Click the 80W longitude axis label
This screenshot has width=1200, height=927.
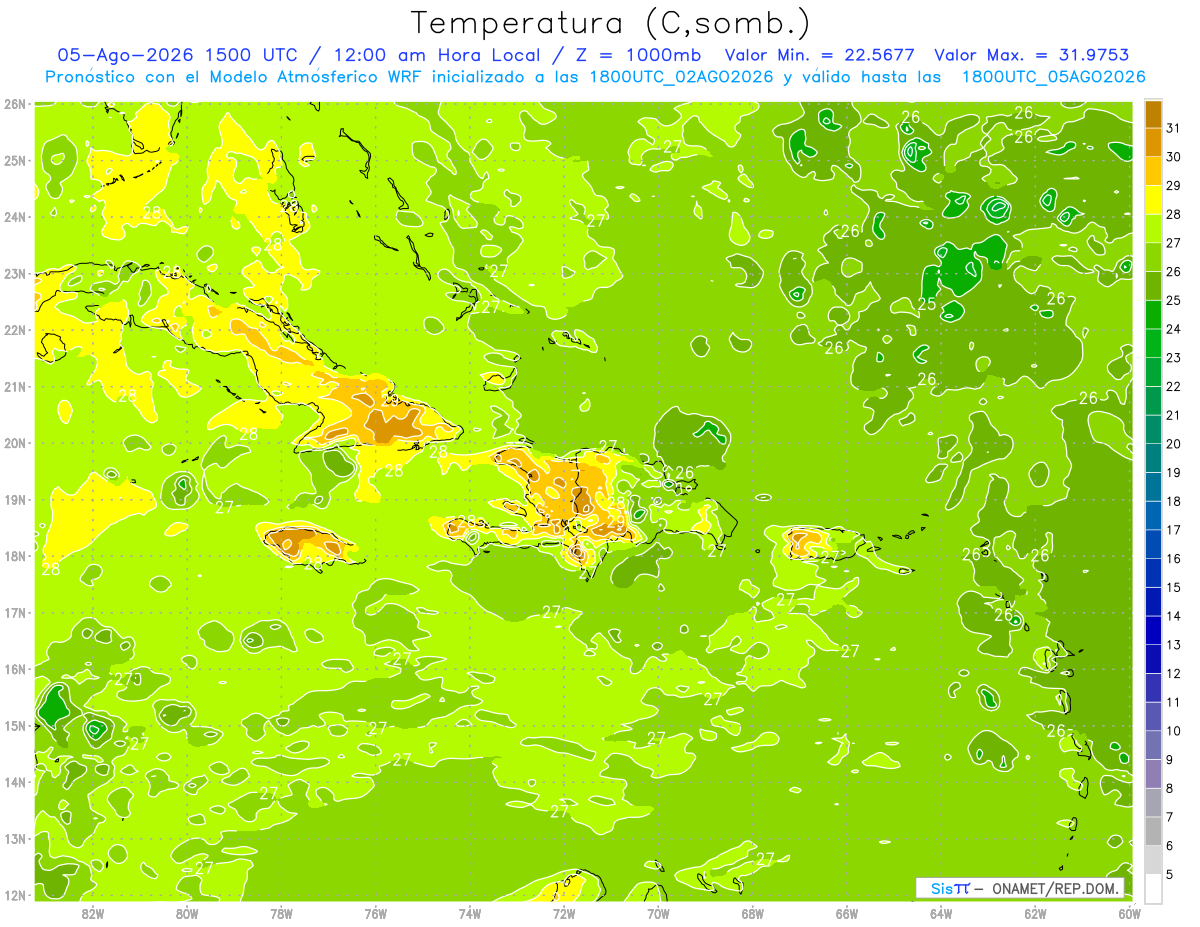pyautogui.click(x=187, y=914)
